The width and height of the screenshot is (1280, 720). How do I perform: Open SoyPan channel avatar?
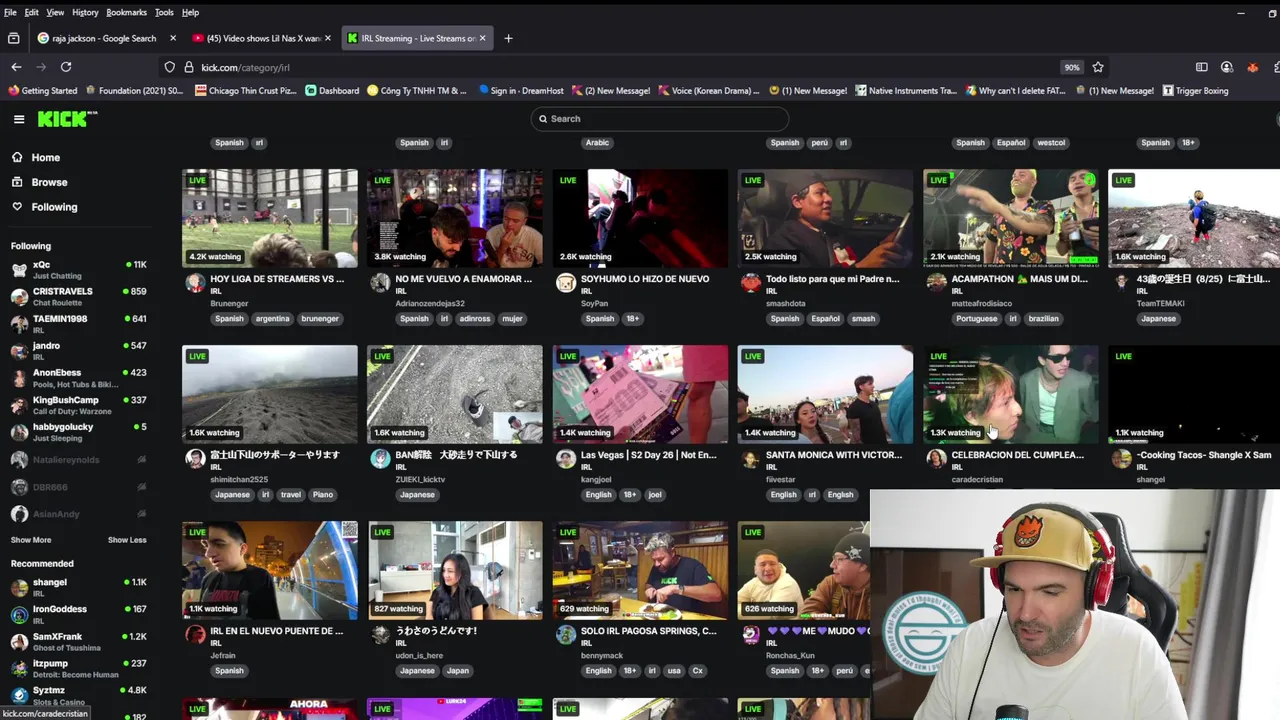tap(566, 283)
